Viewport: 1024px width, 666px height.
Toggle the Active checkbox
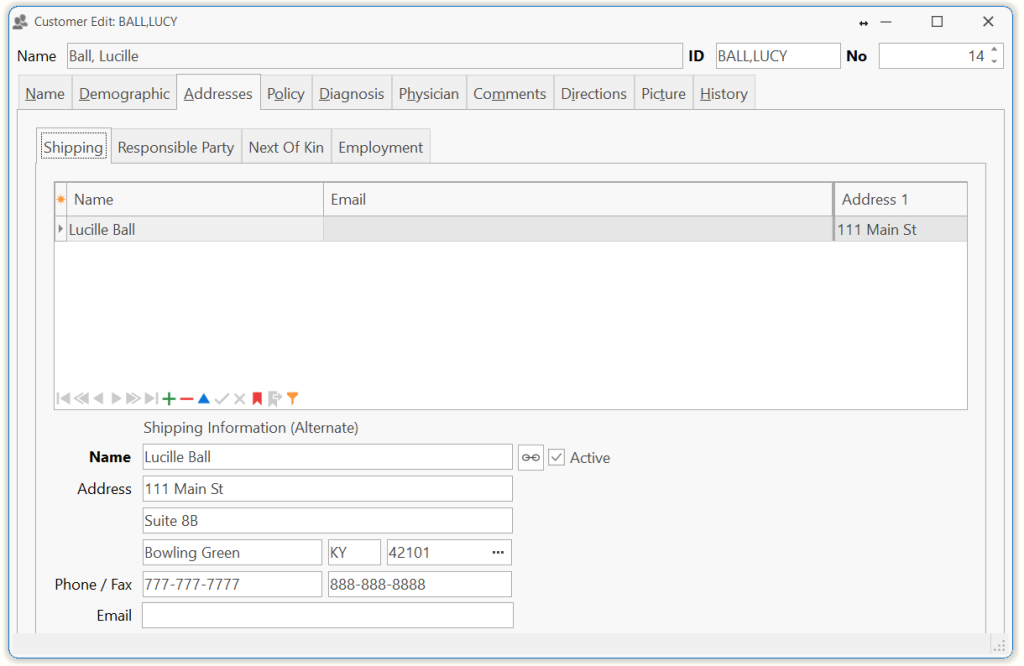(x=556, y=458)
